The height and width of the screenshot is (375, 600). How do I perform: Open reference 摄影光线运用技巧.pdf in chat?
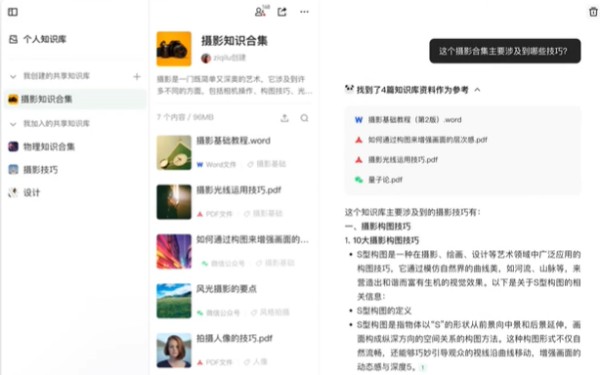tap(403, 160)
